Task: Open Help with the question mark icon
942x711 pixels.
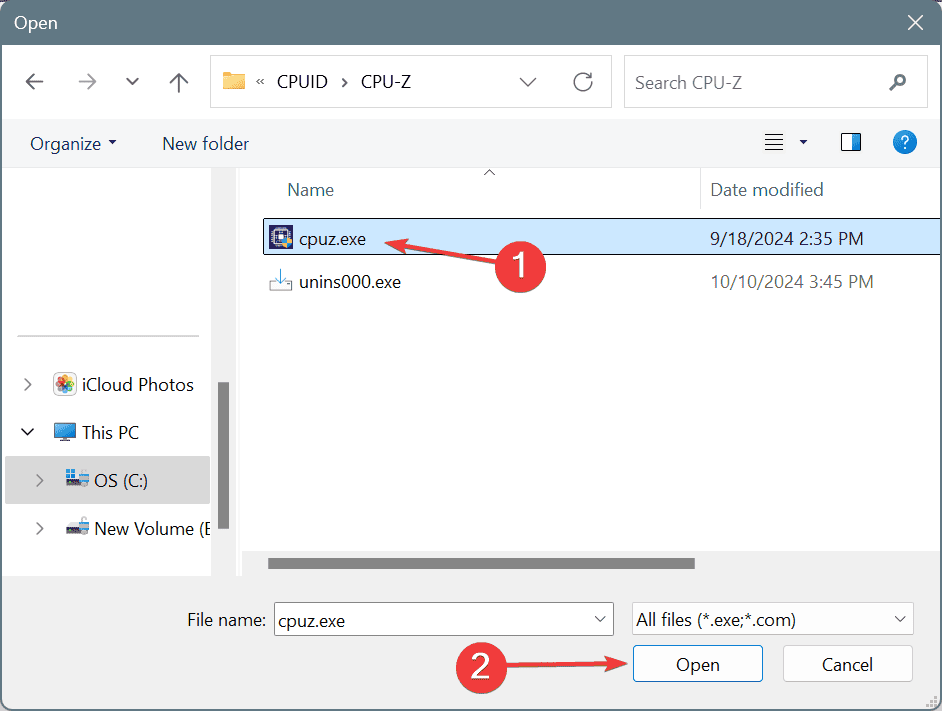Action: 904,142
